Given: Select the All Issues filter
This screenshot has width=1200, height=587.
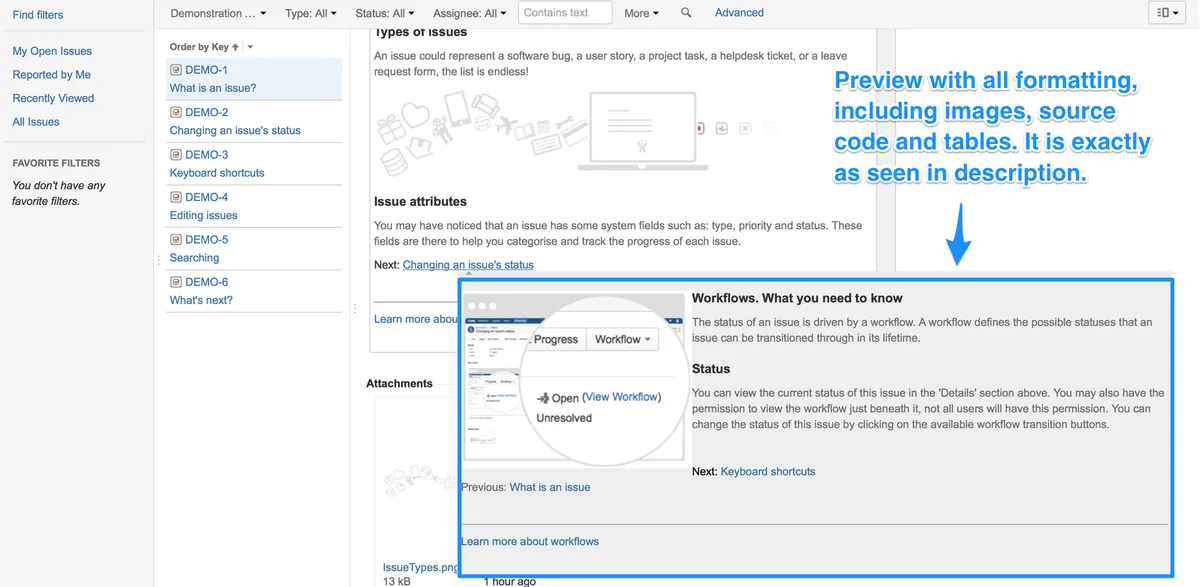Looking at the screenshot, I should pos(36,122).
